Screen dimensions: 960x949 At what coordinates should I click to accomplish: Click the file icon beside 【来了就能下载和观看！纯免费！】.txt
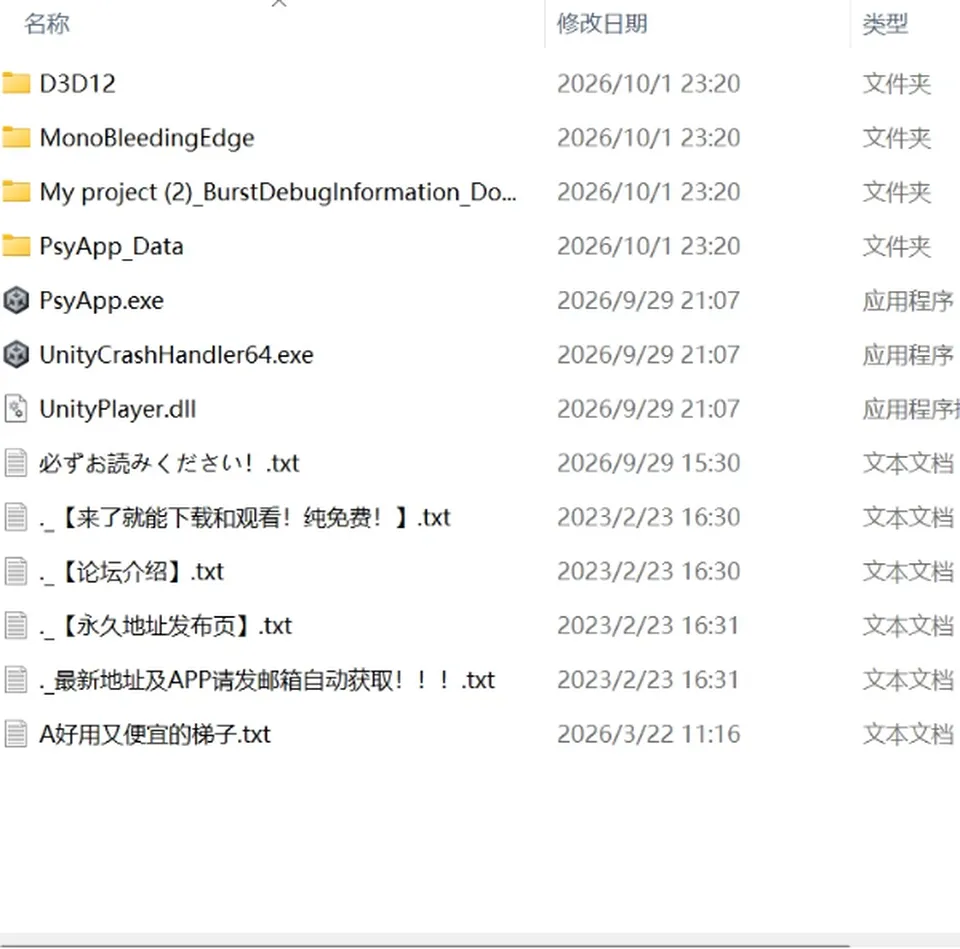point(16,517)
